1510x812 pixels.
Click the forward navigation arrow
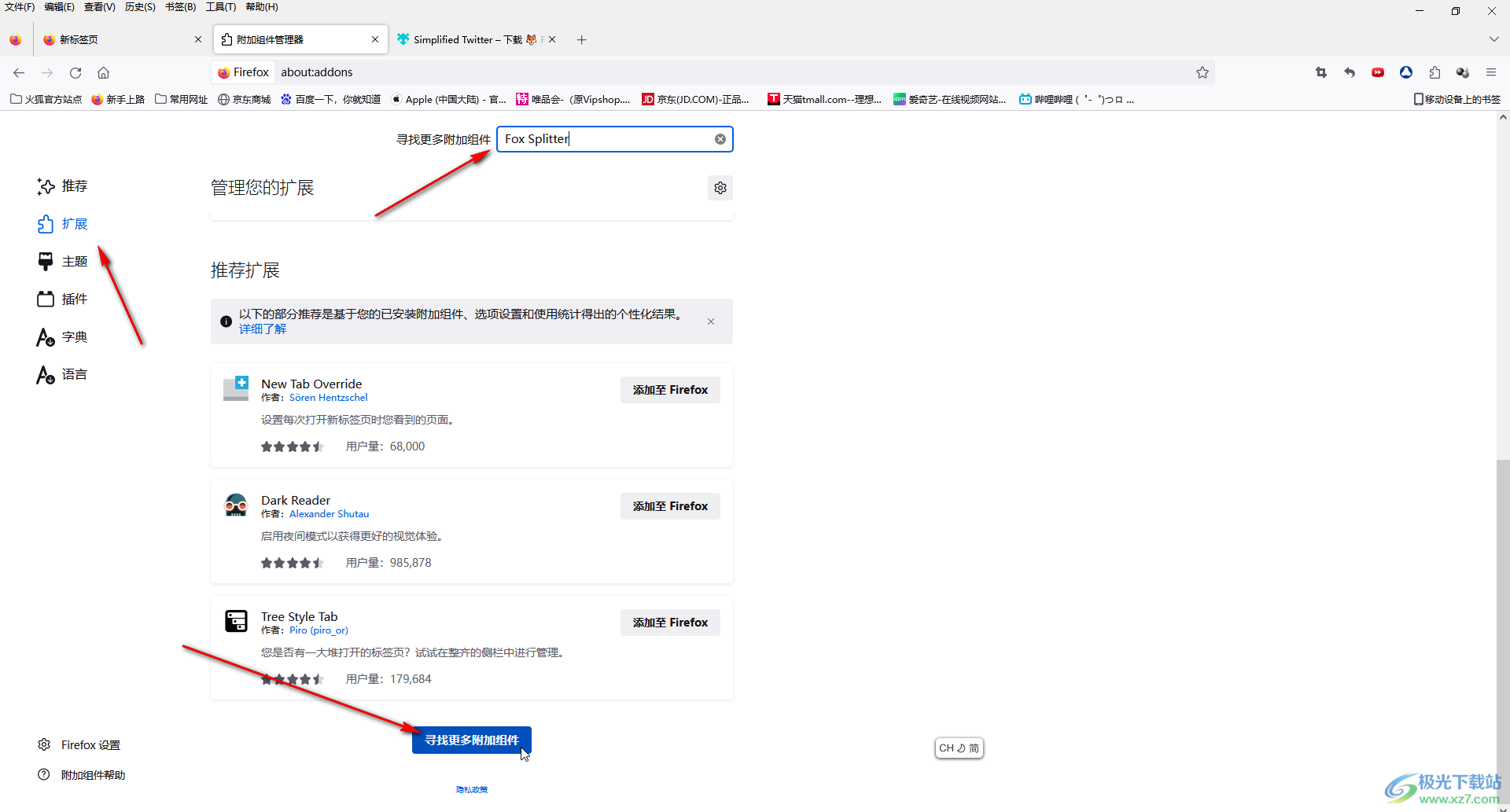[x=47, y=72]
